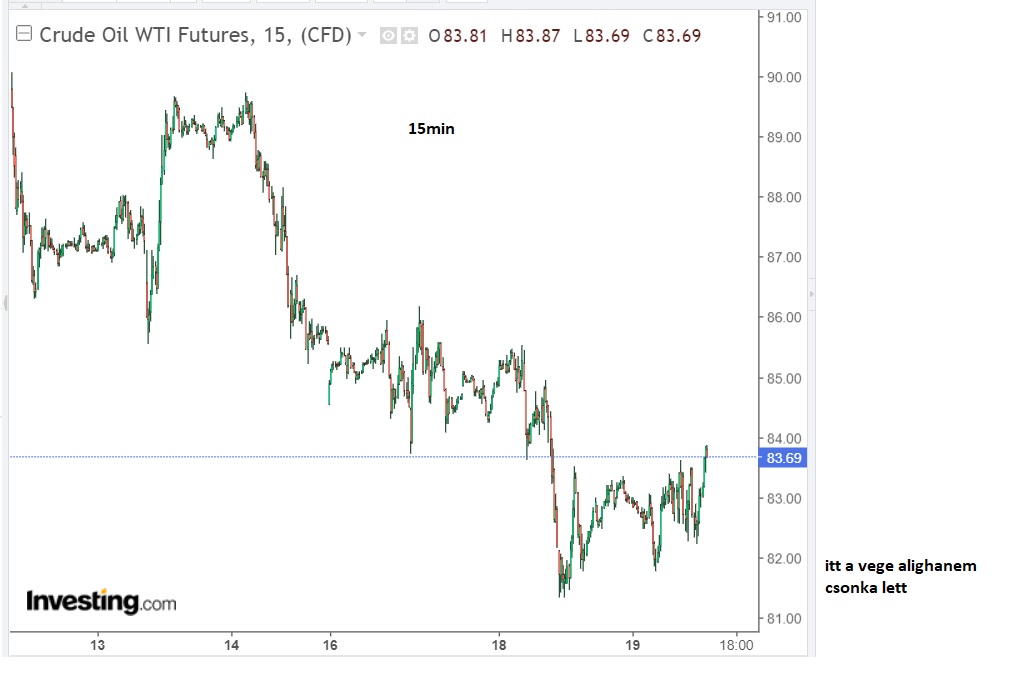This screenshot has width=1014, height=696.
Task: Click date 16 on the time axis
Action: (x=330, y=645)
